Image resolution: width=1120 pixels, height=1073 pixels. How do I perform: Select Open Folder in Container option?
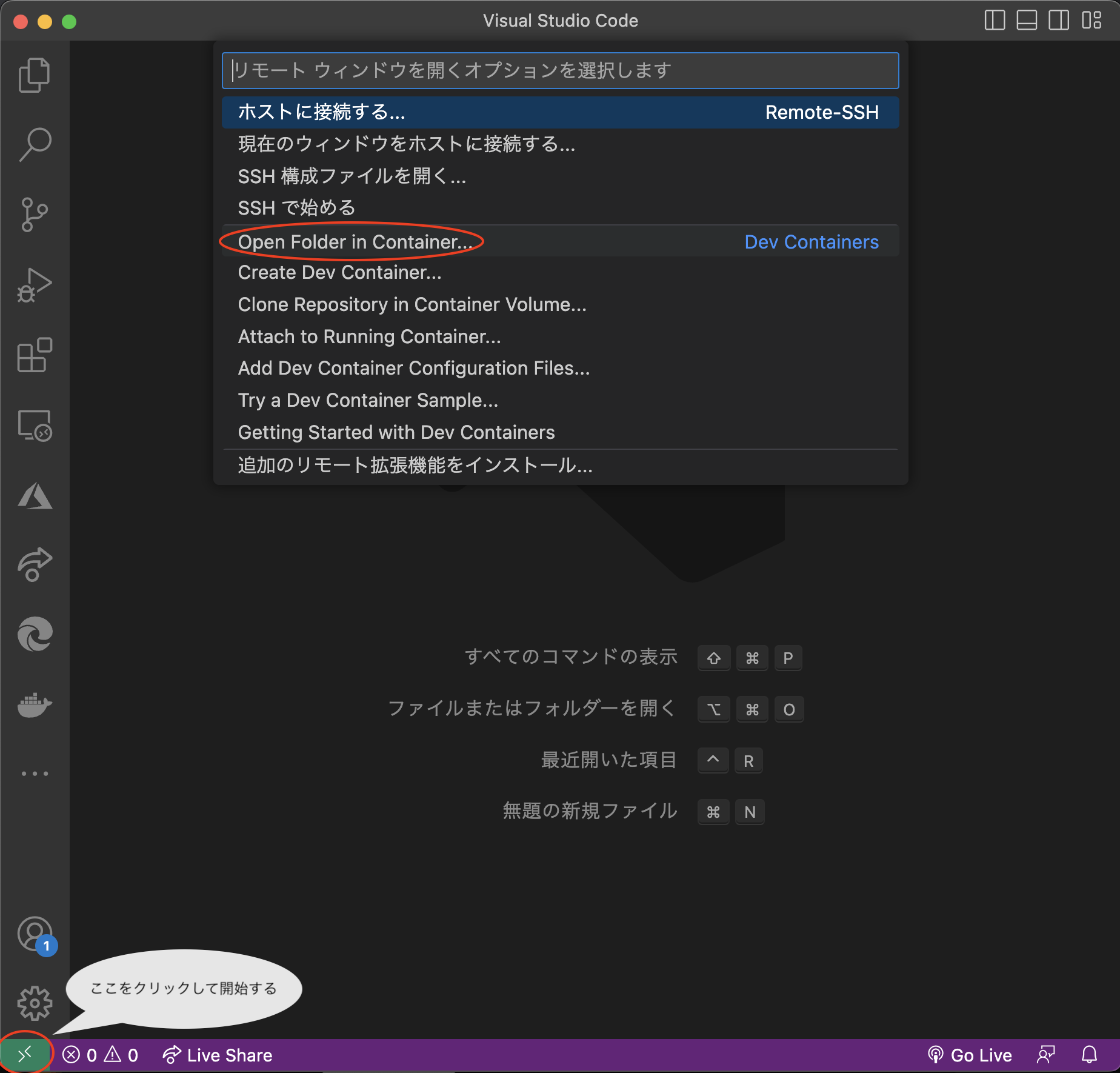coord(355,242)
